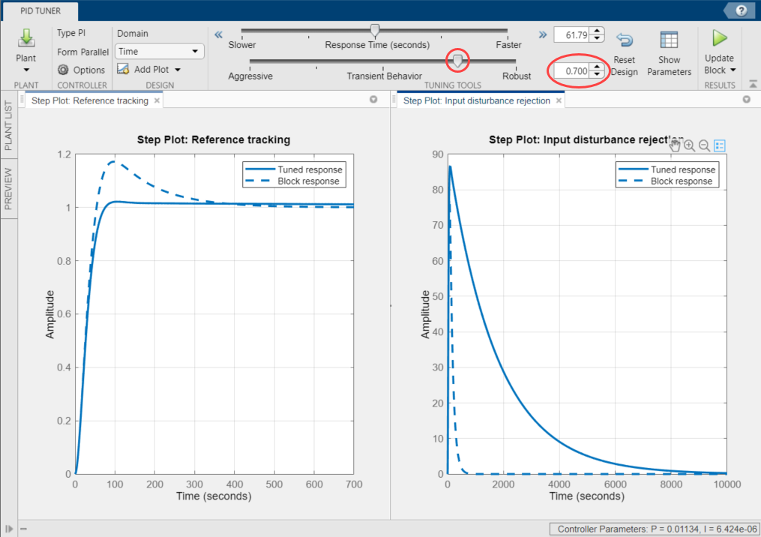Click the faster double-arrow for response time
Screen dimensions: 761x537
coord(543,34)
